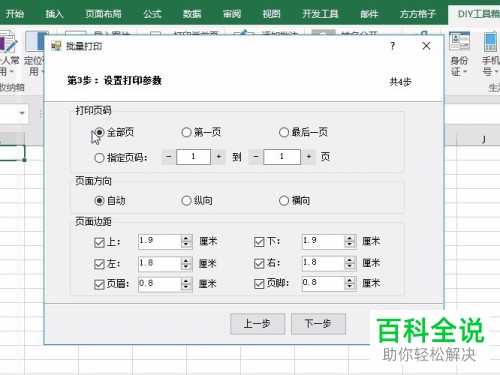Screen dimensions: 500x375
Task: Click the 右 margin value field
Action: pos(323,263)
